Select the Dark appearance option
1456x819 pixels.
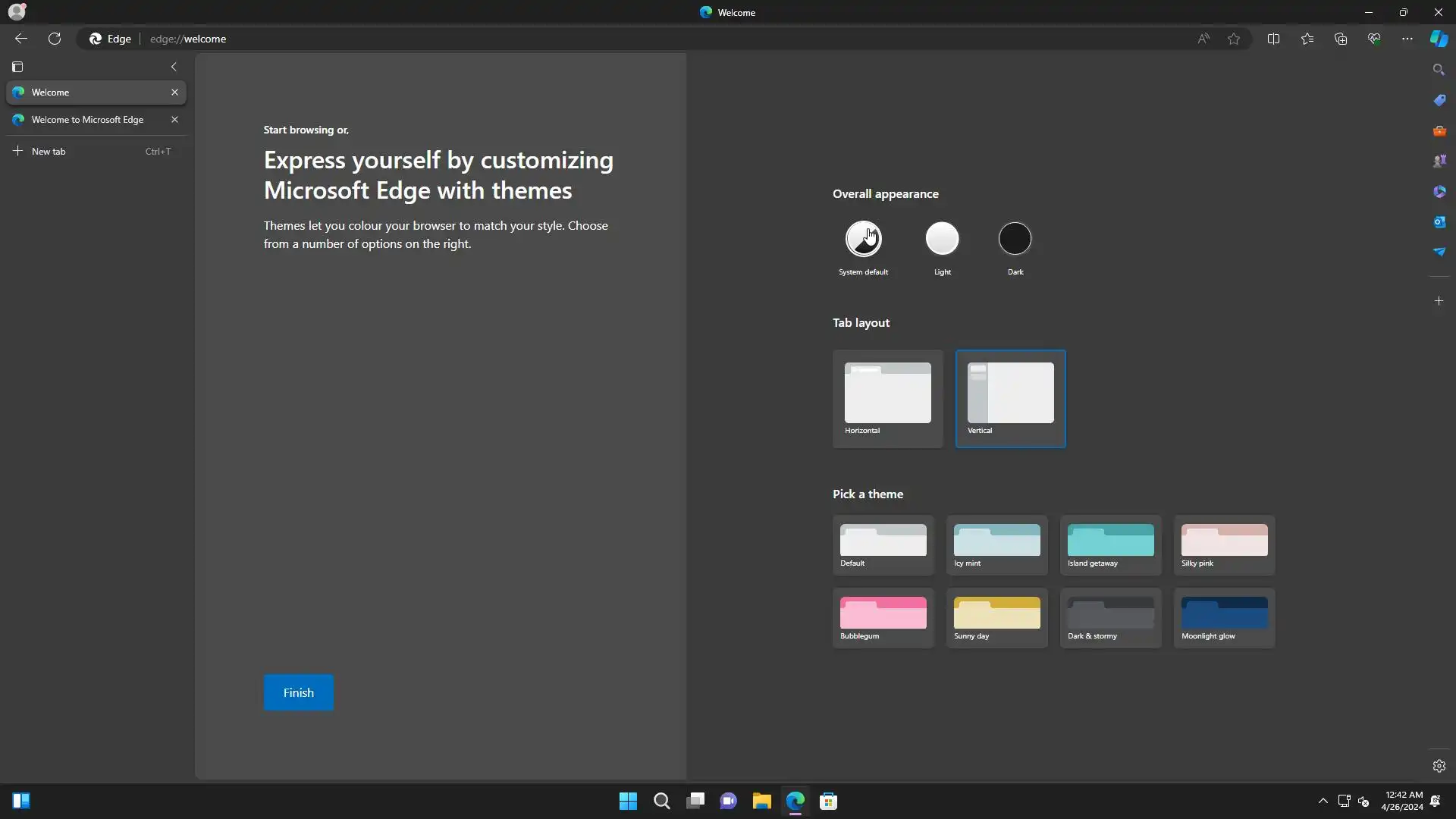[1015, 239]
